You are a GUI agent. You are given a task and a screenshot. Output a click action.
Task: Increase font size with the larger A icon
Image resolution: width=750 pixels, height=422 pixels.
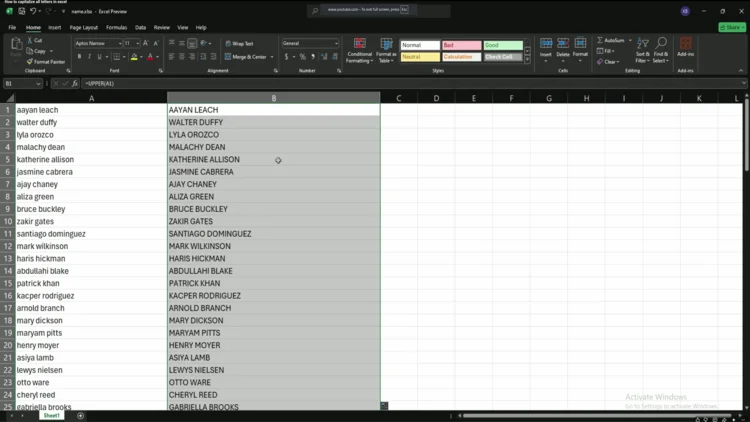146,43
